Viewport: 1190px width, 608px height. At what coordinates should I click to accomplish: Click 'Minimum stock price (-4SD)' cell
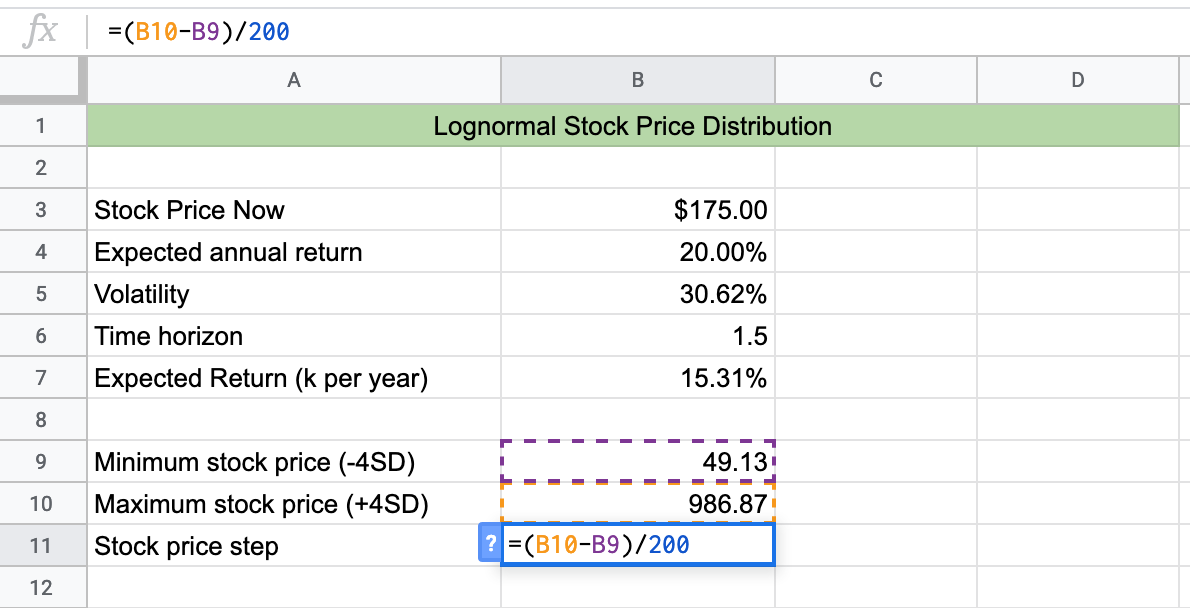(294, 462)
